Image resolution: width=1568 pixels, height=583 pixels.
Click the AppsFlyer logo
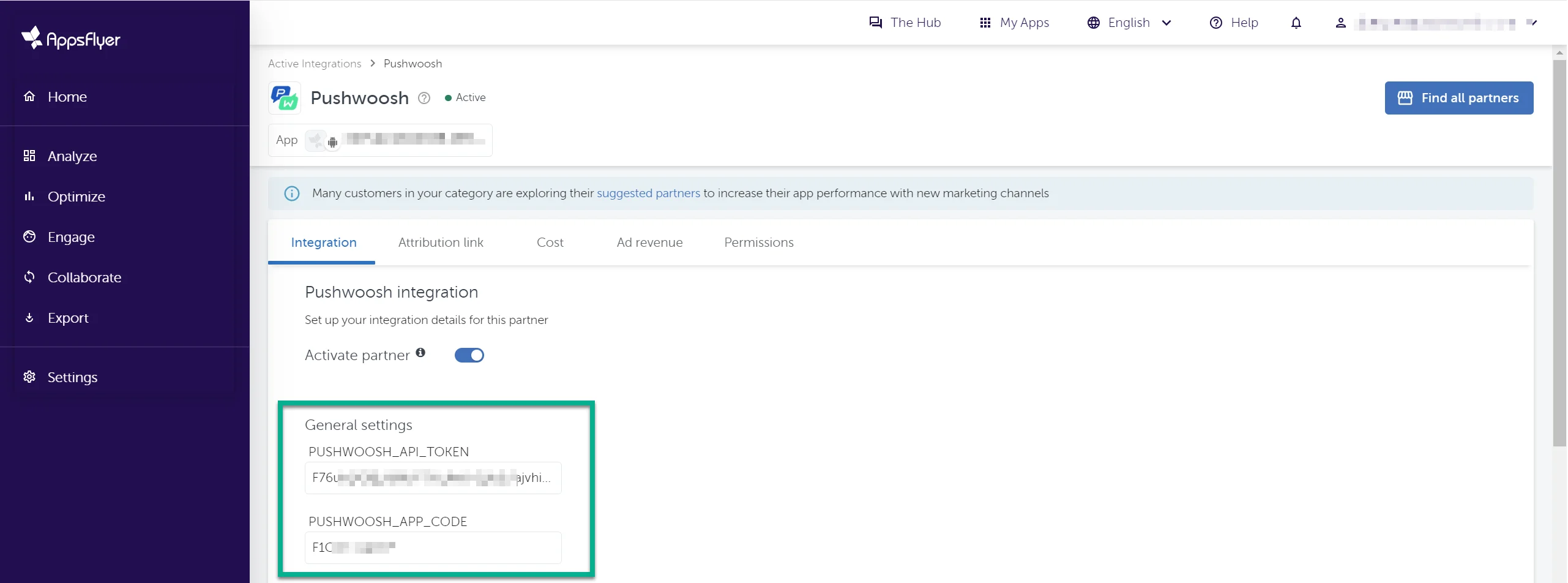pos(70,38)
